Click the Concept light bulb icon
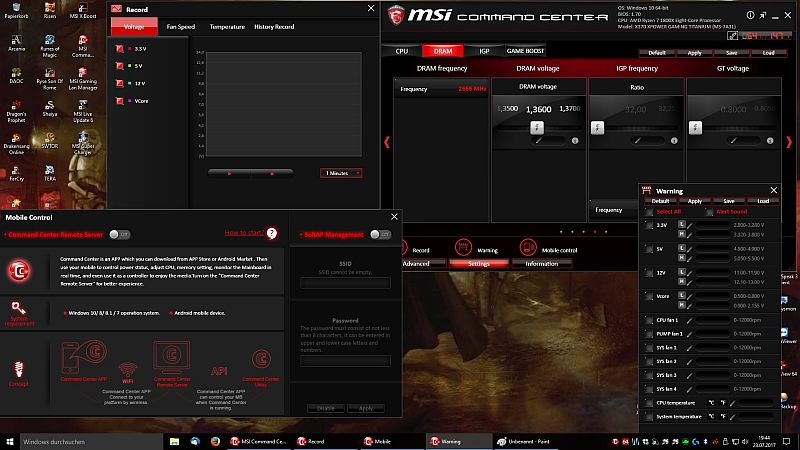This screenshot has width=800, height=450. point(18,369)
